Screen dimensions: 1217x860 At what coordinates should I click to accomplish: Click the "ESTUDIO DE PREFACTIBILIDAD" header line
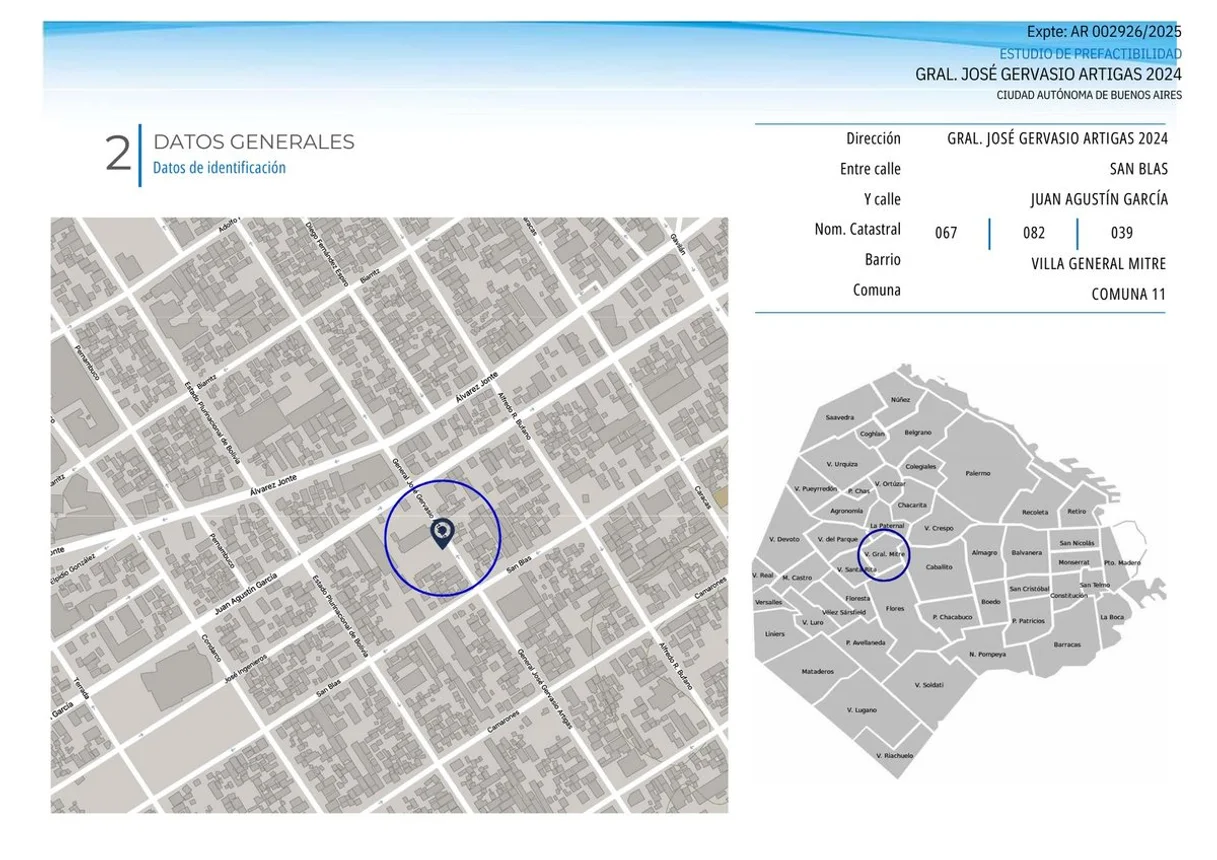coord(1090,54)
